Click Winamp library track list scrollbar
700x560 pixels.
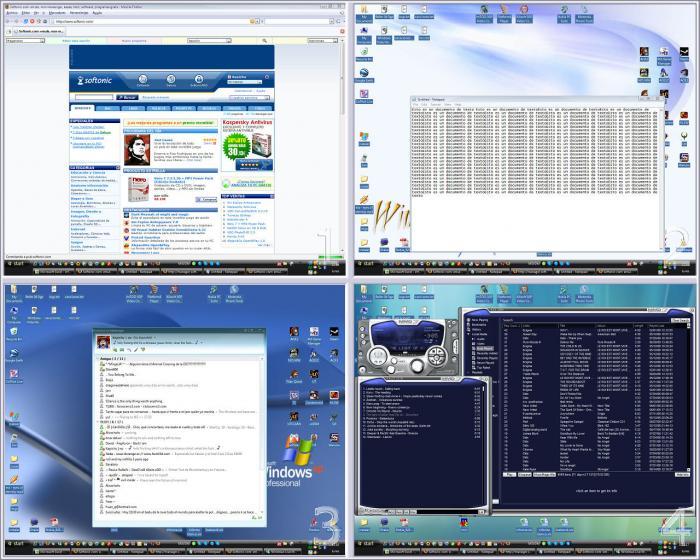(688, 398)
